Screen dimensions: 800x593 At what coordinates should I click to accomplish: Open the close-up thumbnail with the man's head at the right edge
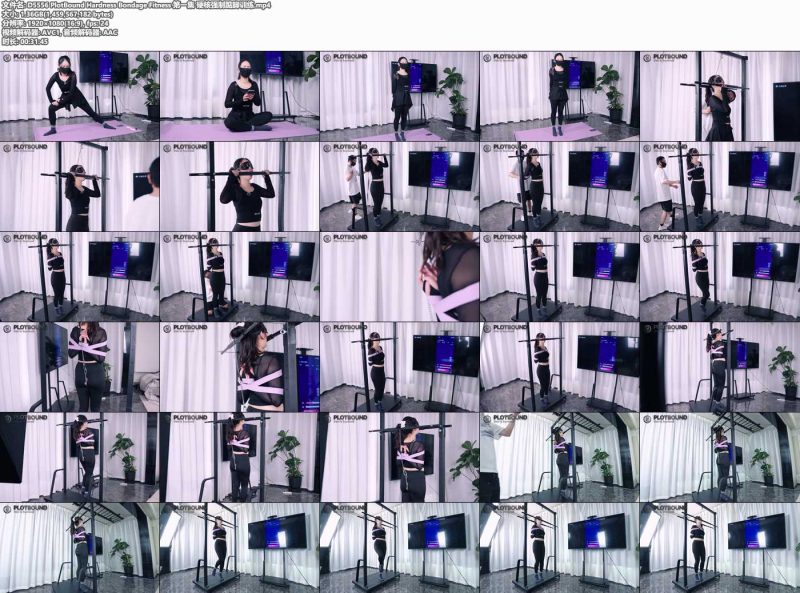coord(80,186)
